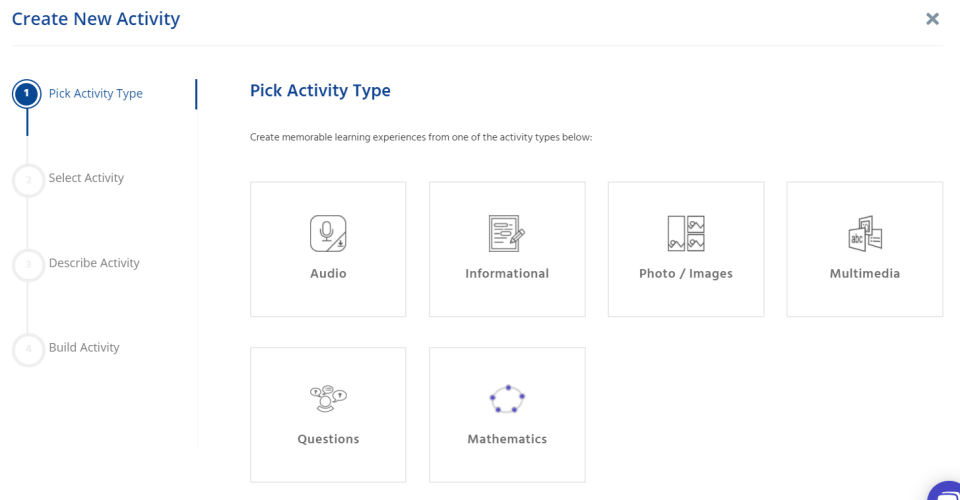Viewport: 960px width, 500px height.
Task: Open the Pick Activity Type step
Action: click(x=96, y=94)
